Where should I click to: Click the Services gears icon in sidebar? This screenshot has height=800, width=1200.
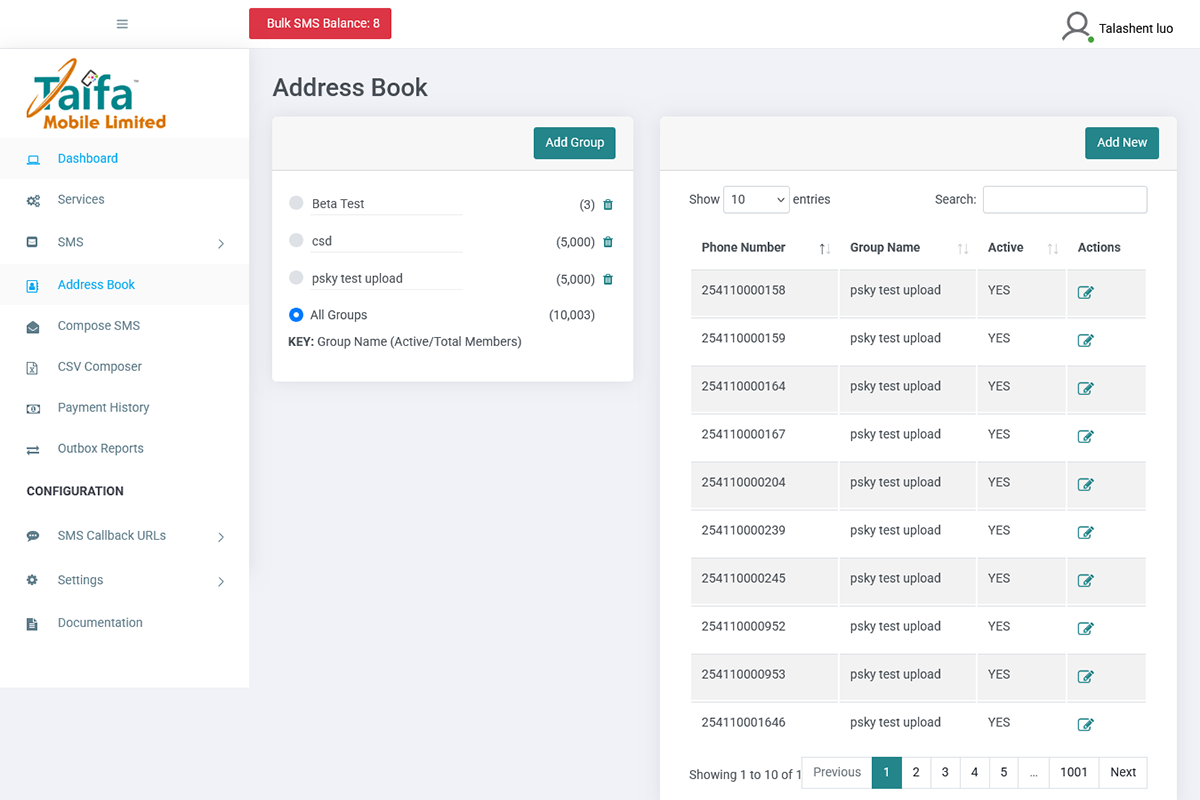[x=32, y=199]
